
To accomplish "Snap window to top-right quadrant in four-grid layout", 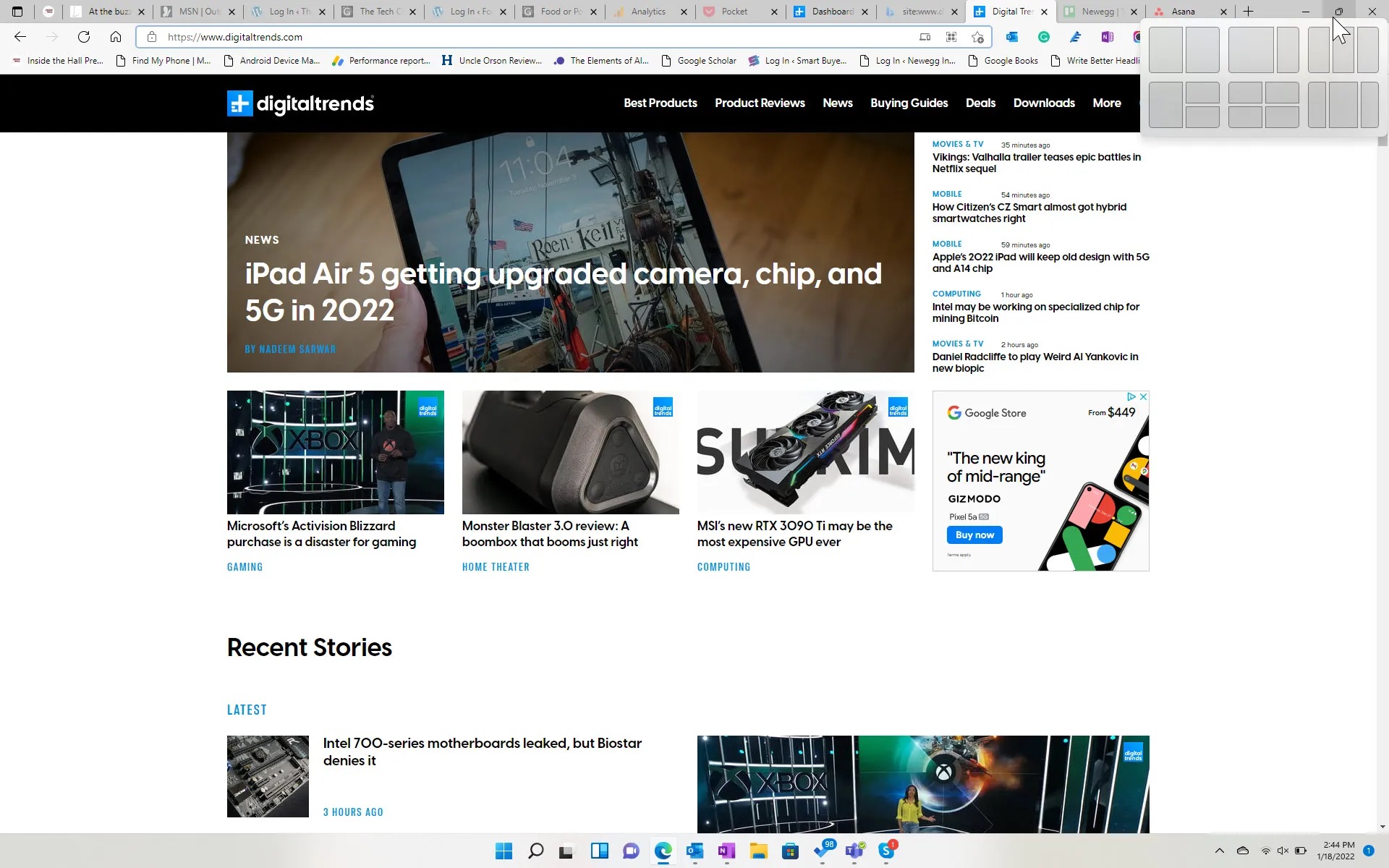I will [x=1282, y=93].
